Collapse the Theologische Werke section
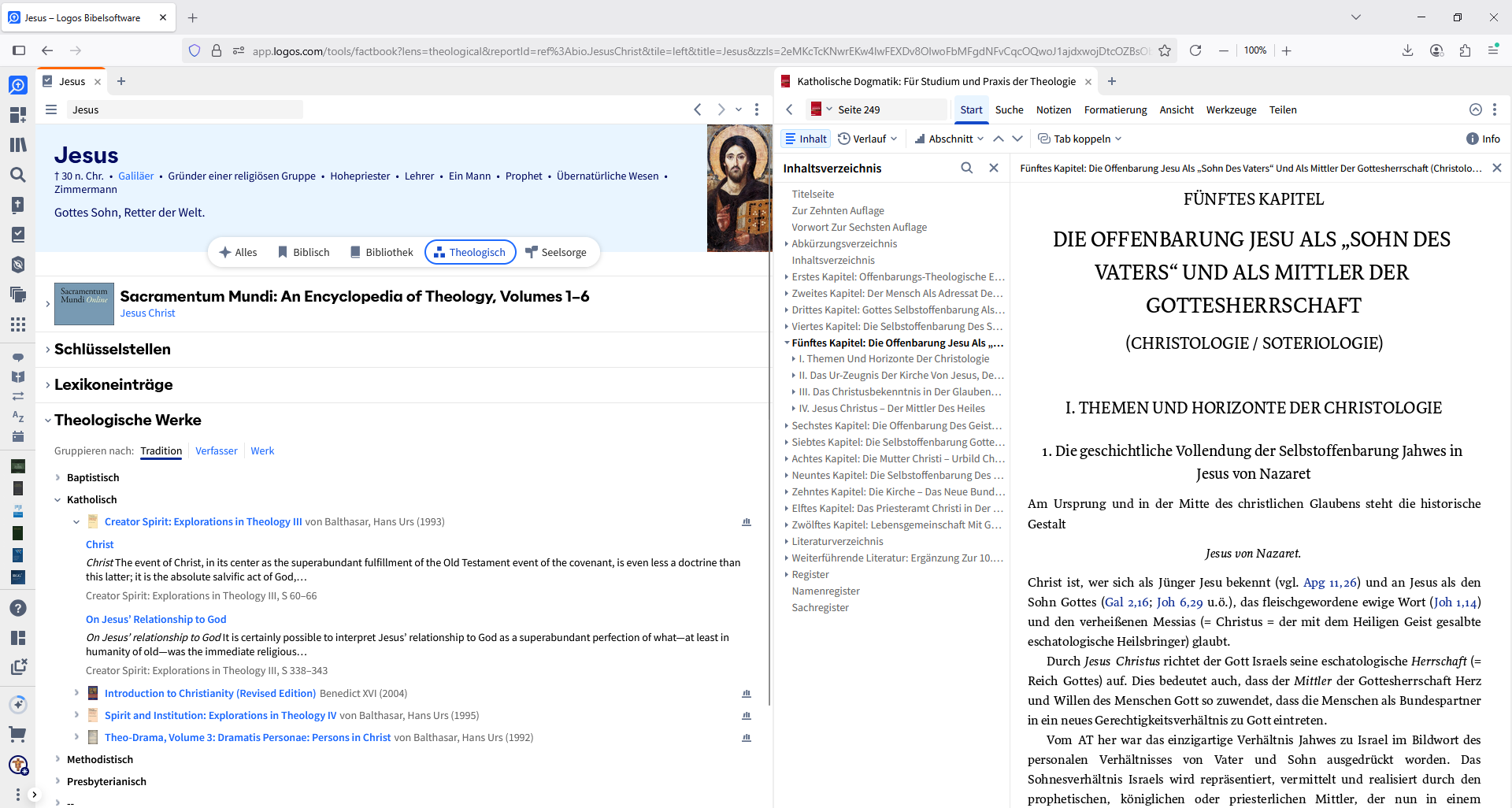 (x=48, y=420)
